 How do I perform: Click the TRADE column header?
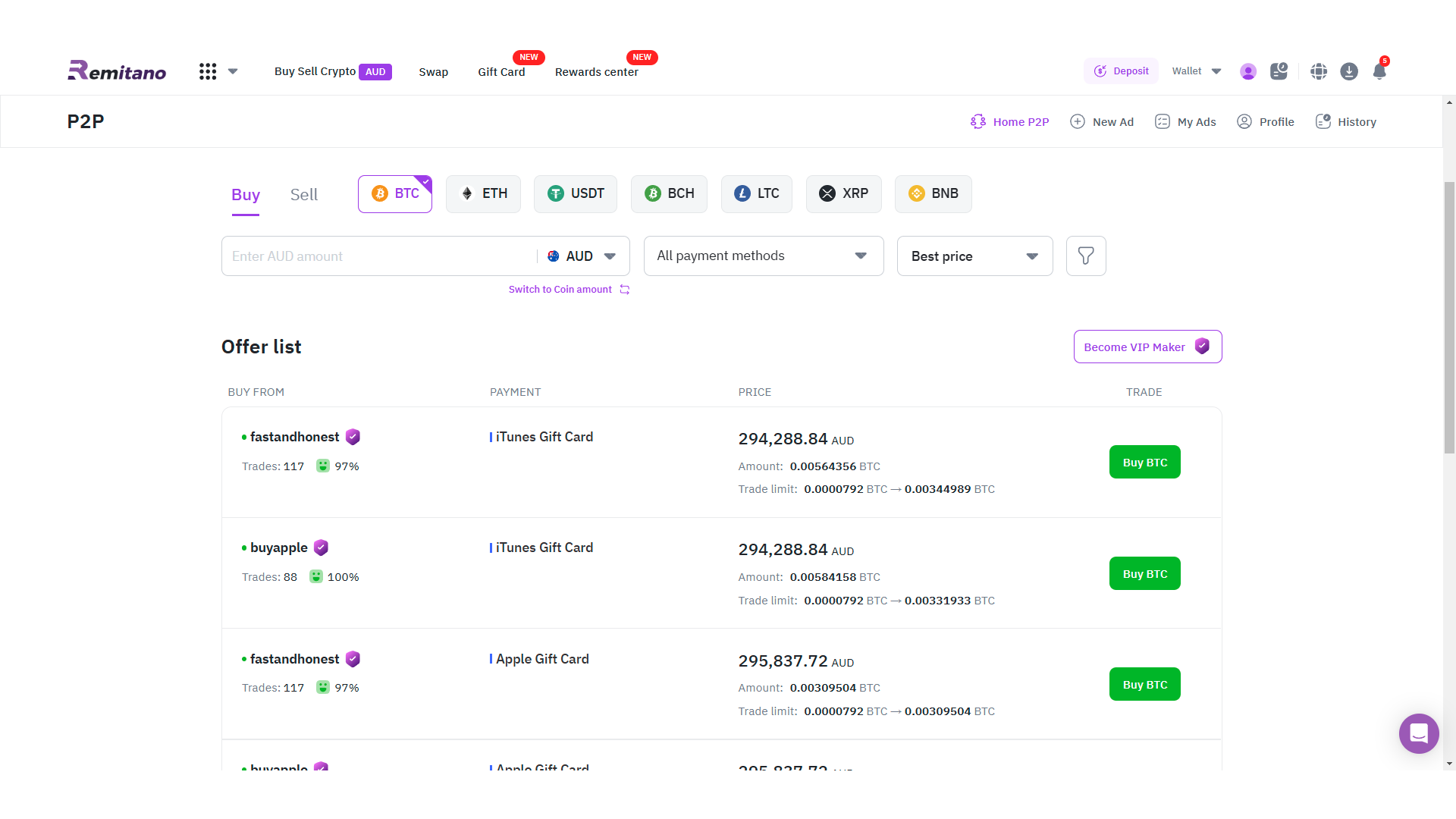[x=1144, y=392]
